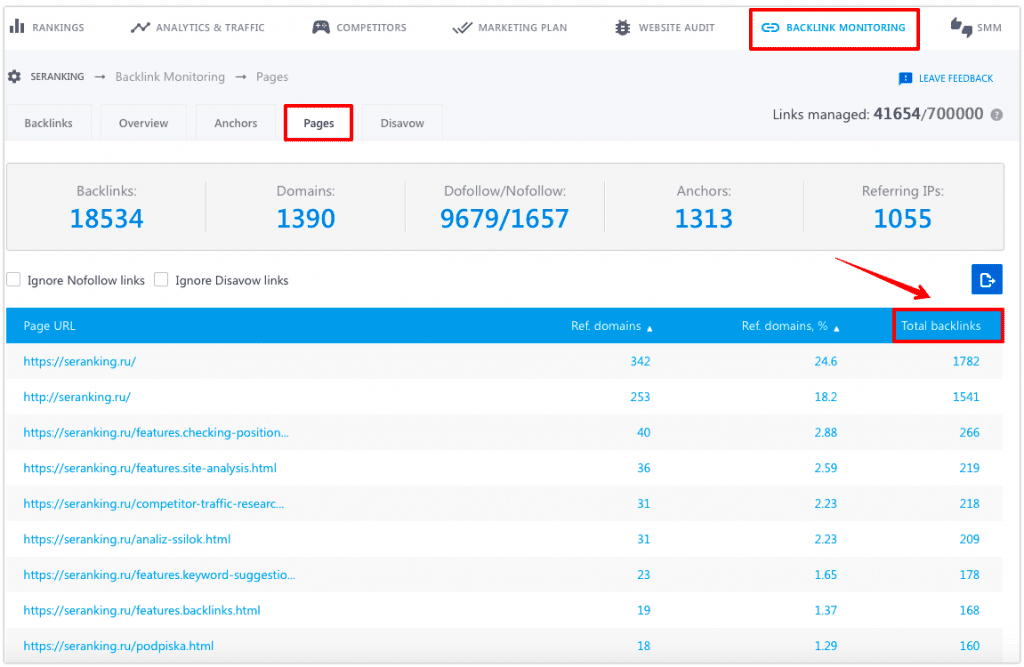1024x667 pixels.
Task: Click the Backlink Monitoring breadcrumb link
Action: pyautogui.click(x=170, y=76)
